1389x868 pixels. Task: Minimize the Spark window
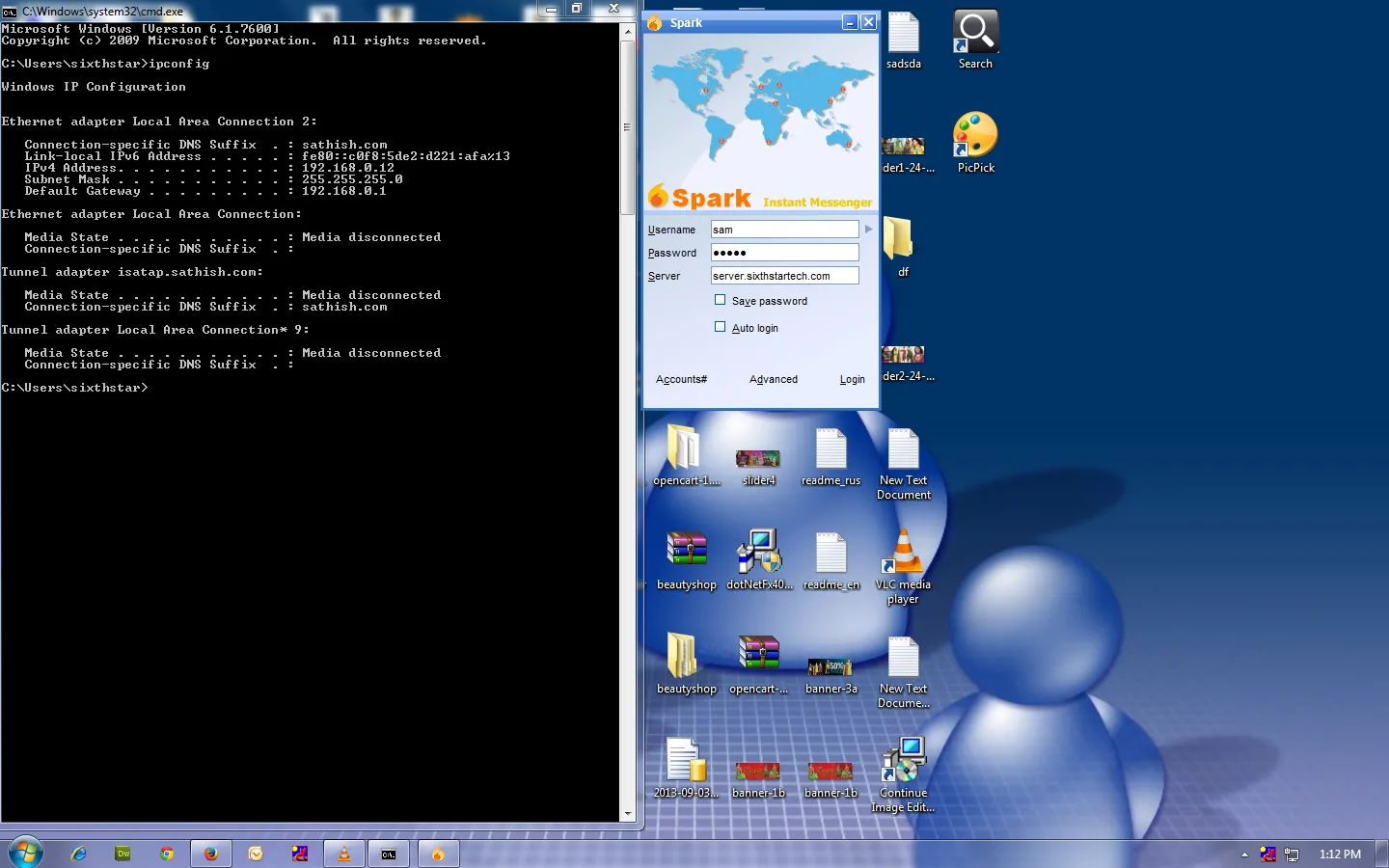click(850, 22)
